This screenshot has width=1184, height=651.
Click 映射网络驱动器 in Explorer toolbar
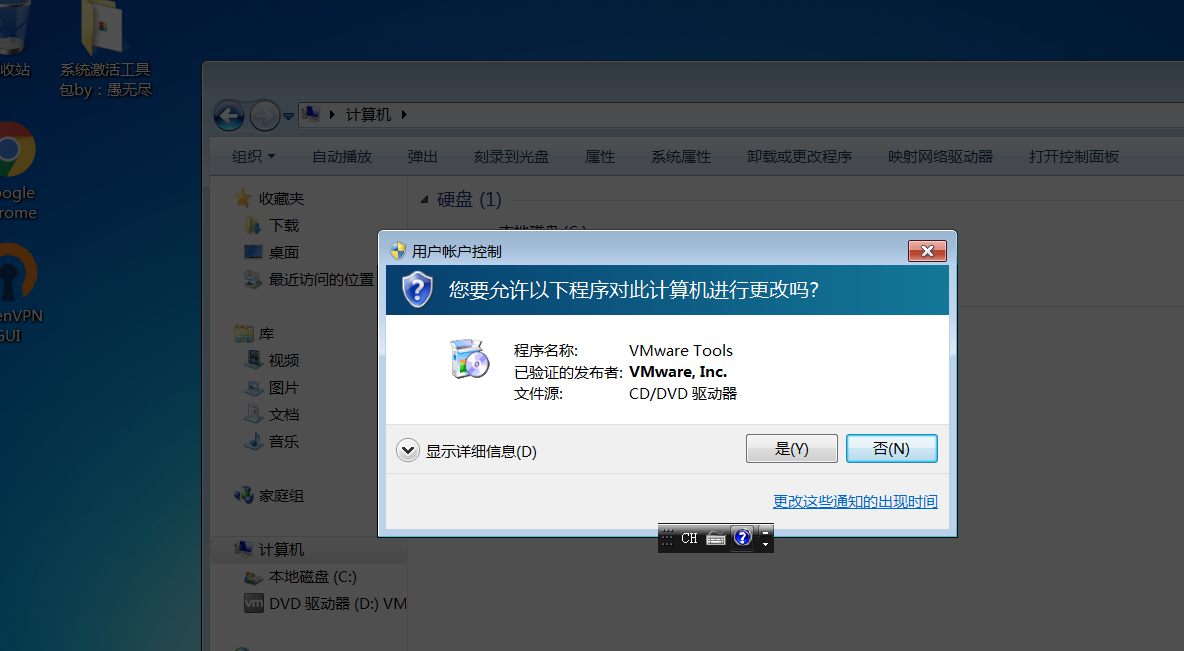[x=940, y=156]
